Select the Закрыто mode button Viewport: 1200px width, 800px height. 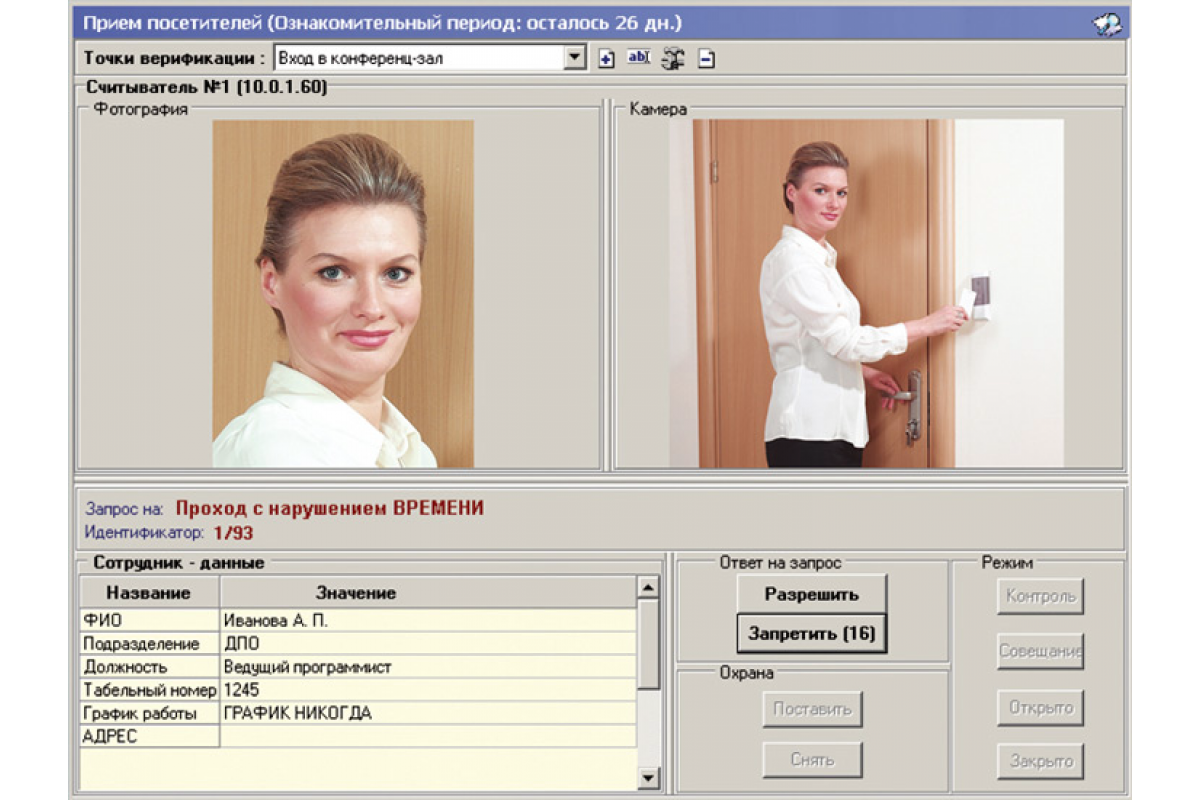(x=1040, y=761)
